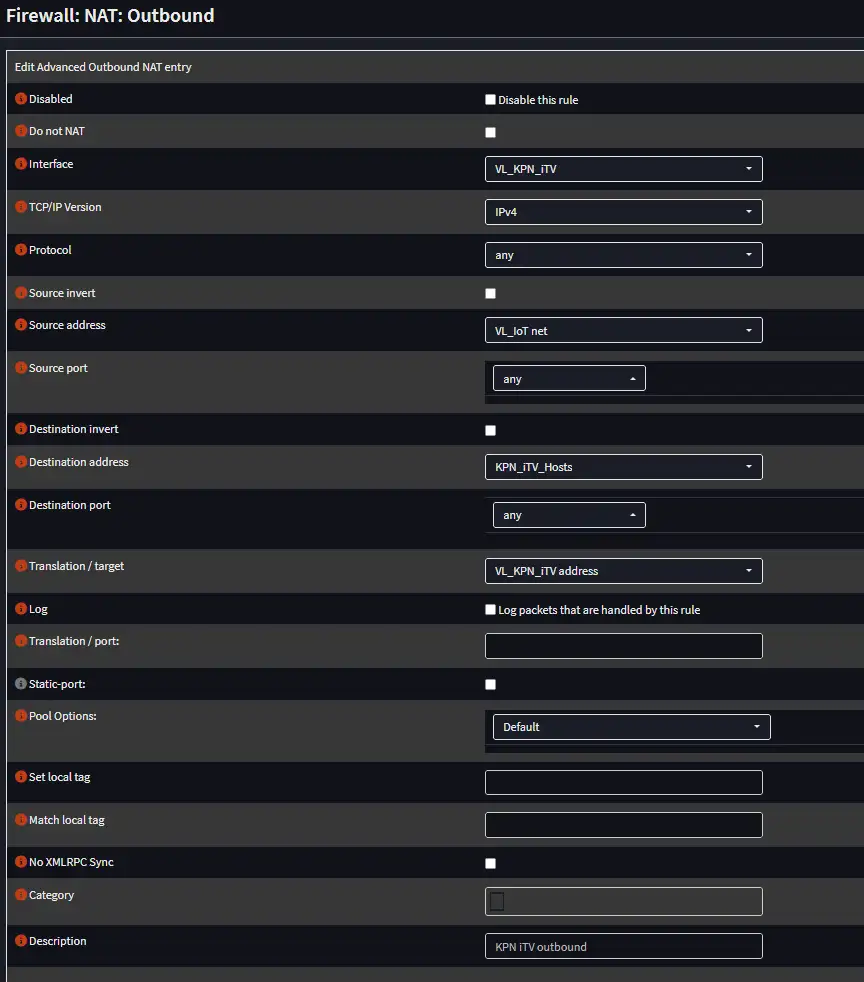Open help icon for TCP/IP Version

21,207
